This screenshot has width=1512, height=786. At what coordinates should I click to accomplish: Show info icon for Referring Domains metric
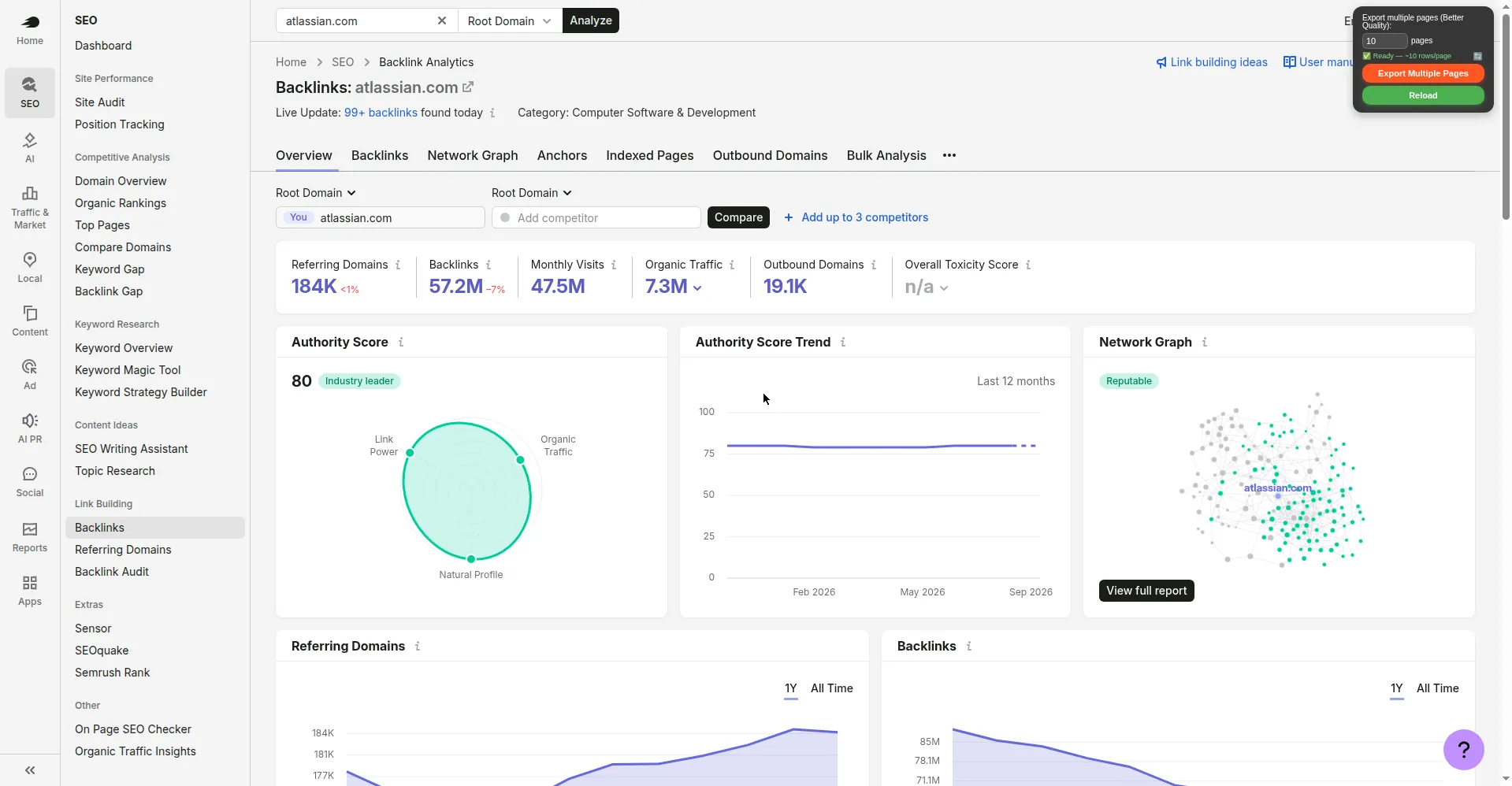(398, 265)
